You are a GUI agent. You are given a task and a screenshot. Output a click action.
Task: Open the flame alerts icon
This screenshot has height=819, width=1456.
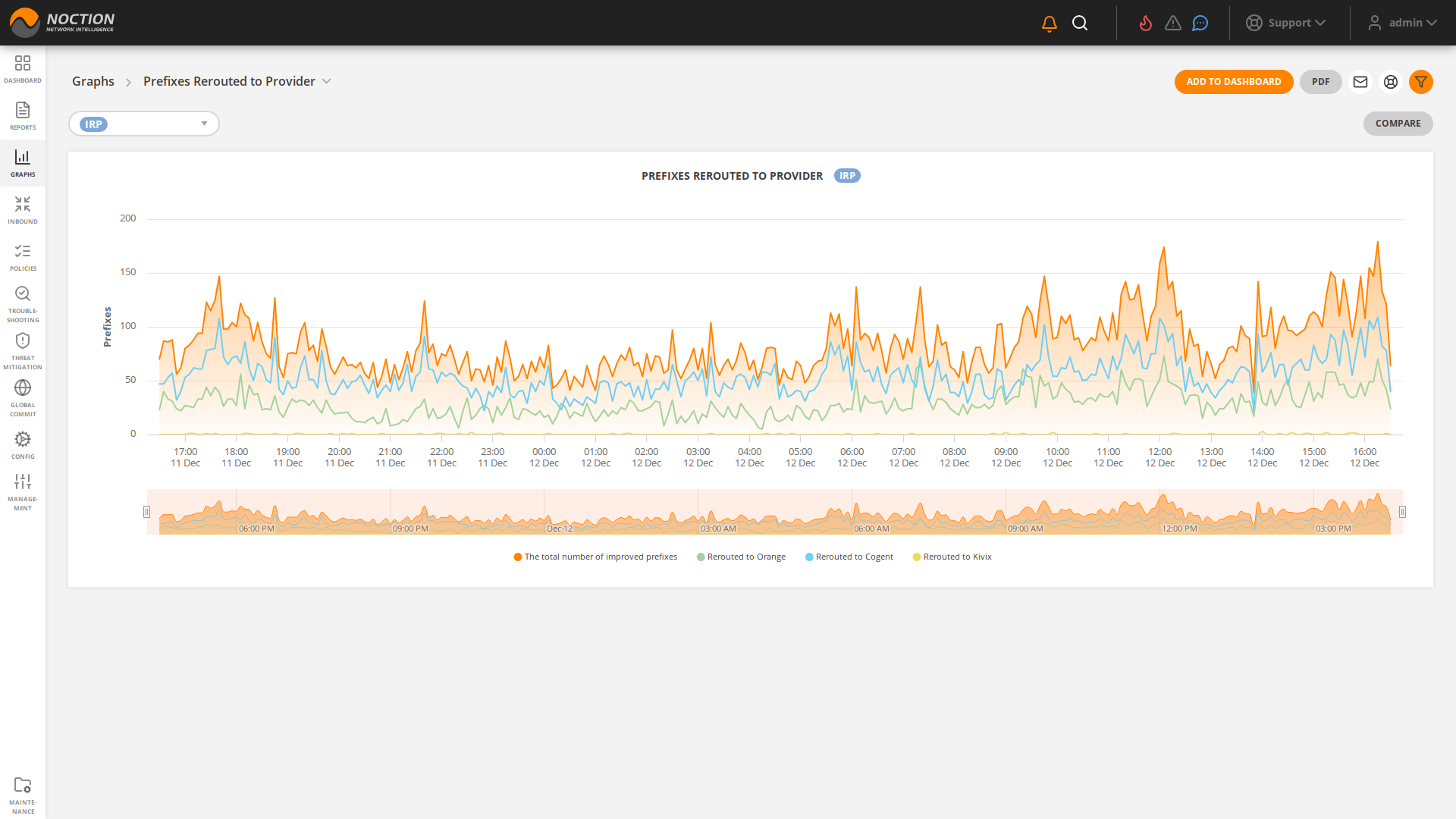(x=1146, y=24)
